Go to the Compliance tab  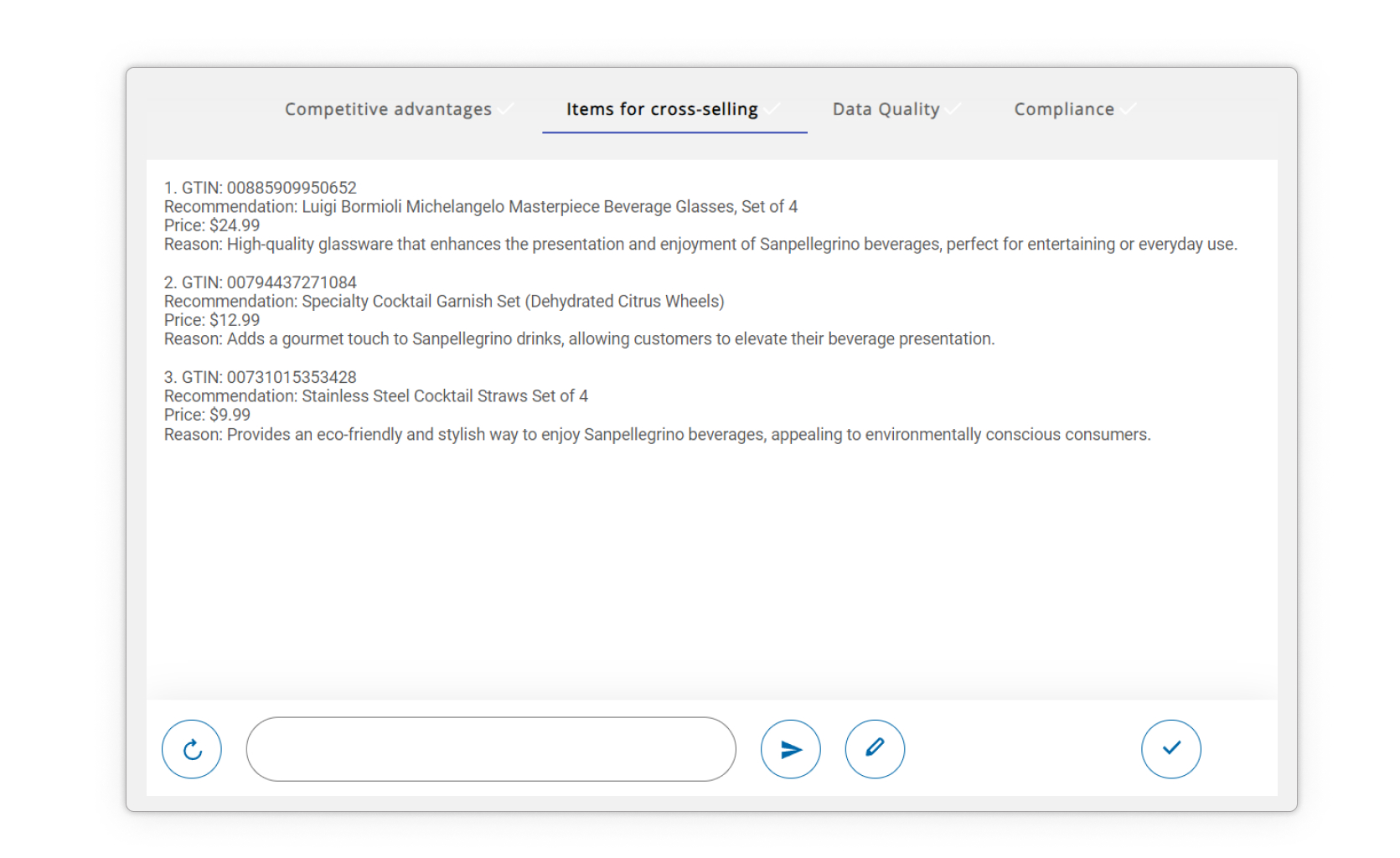tap(1064, 109)
